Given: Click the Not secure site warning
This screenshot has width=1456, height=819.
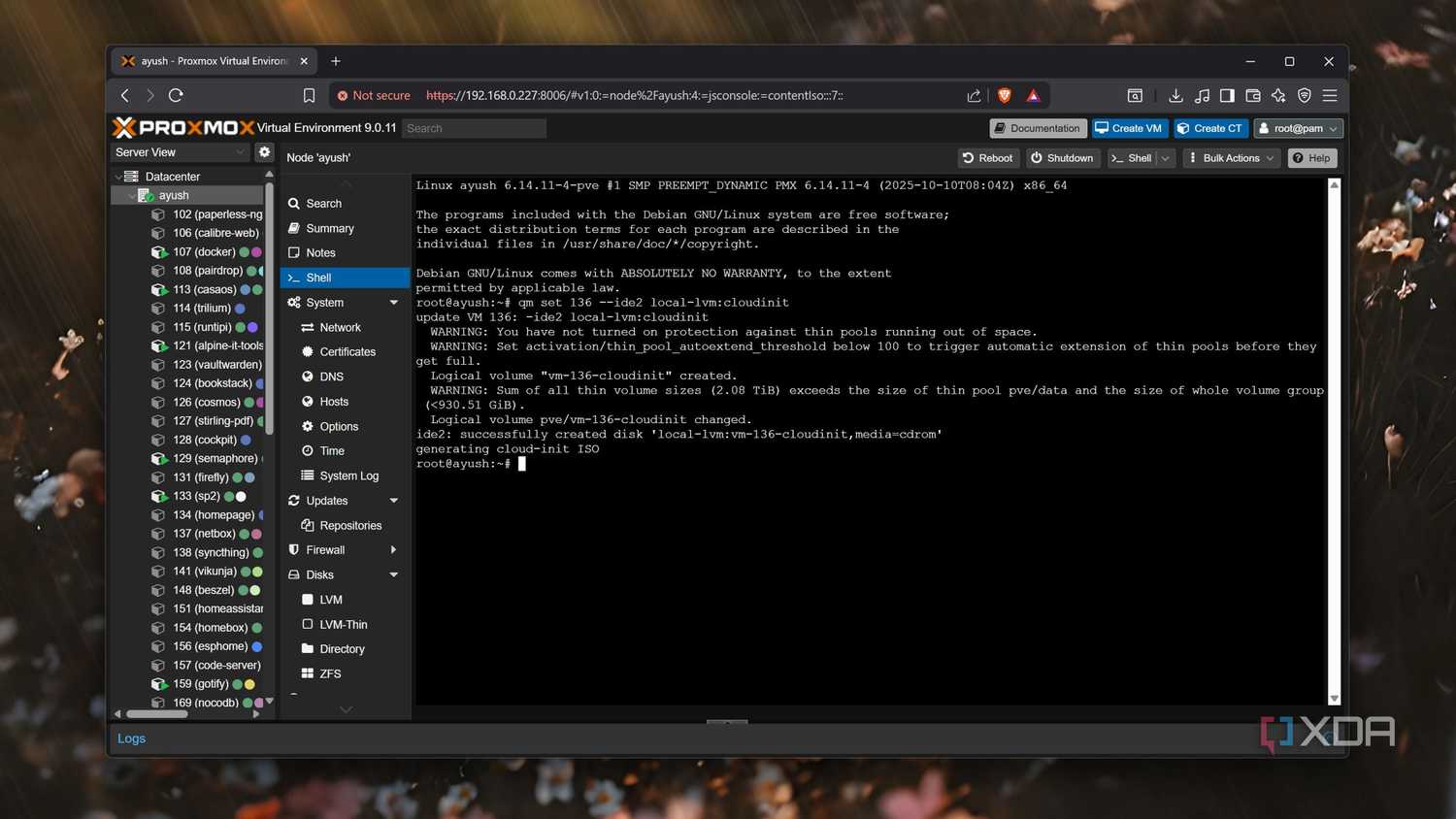Looking at the screenshot, I should [x=373, y=95].
